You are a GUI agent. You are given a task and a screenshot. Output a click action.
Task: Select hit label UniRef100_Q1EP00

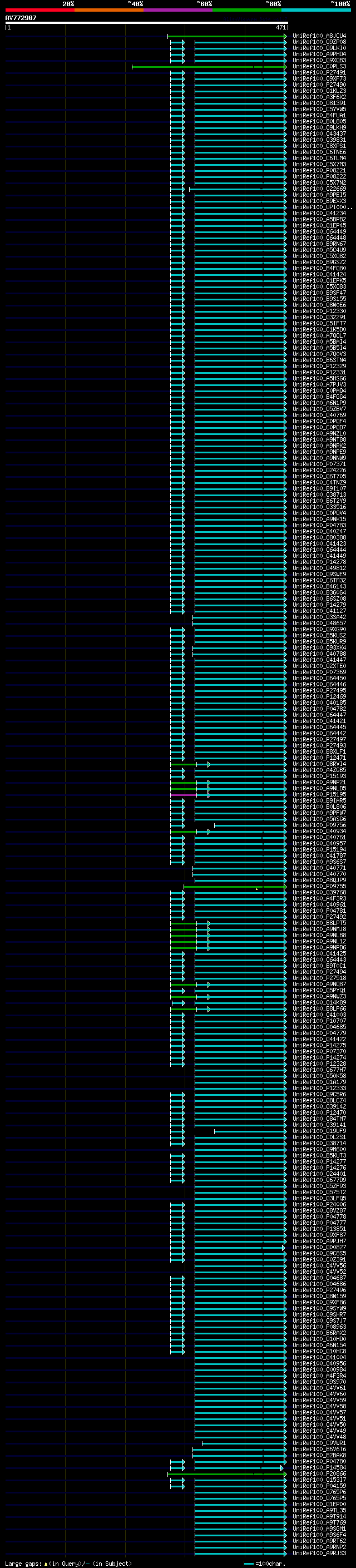tap(319, 1505)
